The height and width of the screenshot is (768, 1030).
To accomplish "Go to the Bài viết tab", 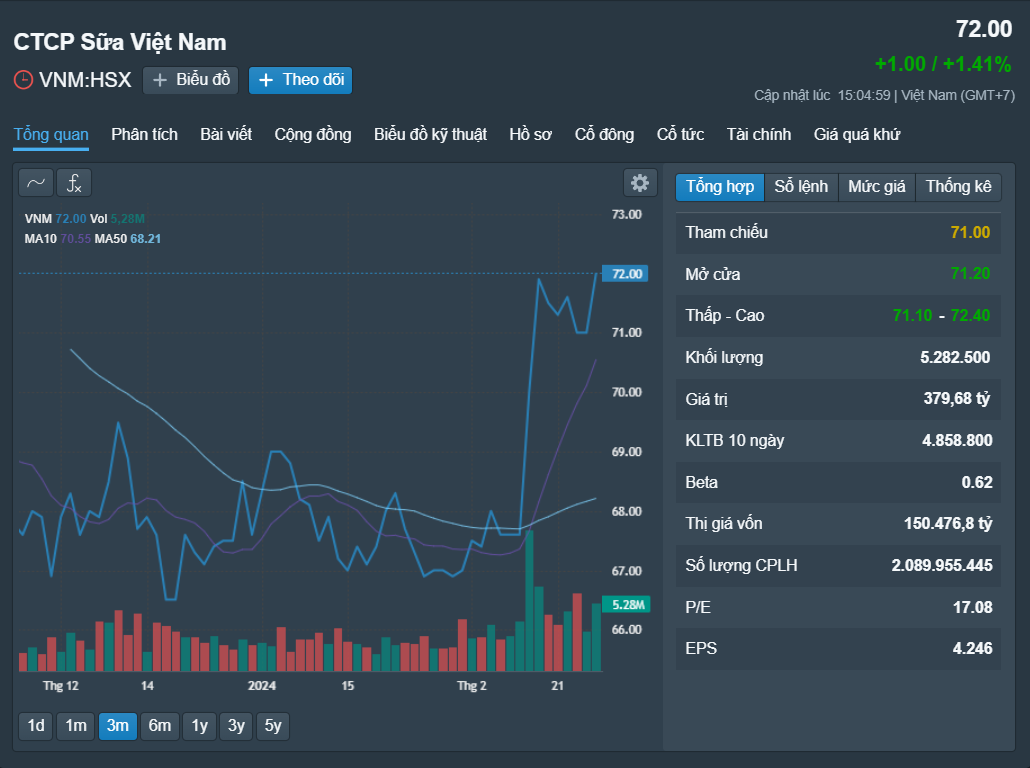I will (x=226, y=135).
